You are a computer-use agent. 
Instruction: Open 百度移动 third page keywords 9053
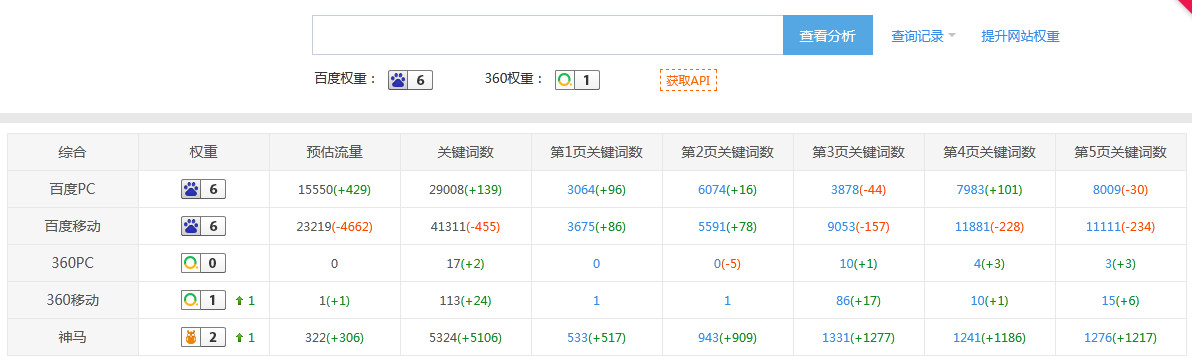(x=842, y=226)
